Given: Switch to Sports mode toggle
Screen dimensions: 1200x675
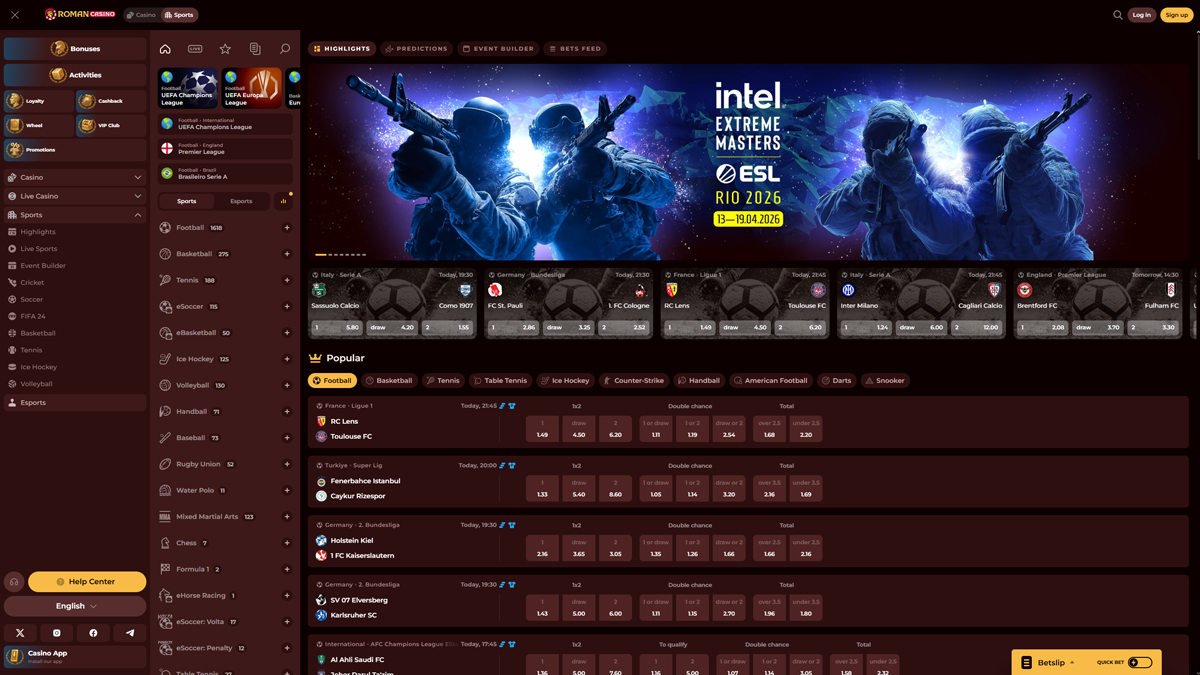Looking at the screenshot, I should click(180, 15).
